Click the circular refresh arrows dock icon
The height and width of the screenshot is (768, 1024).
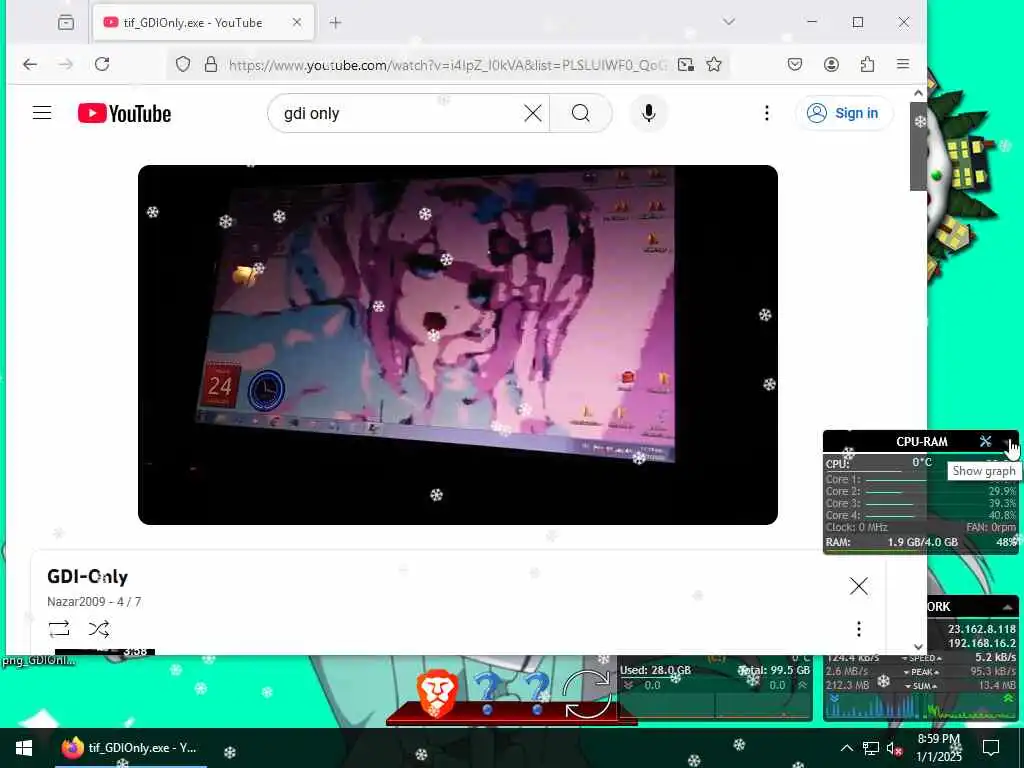click(x=586, y=694)
